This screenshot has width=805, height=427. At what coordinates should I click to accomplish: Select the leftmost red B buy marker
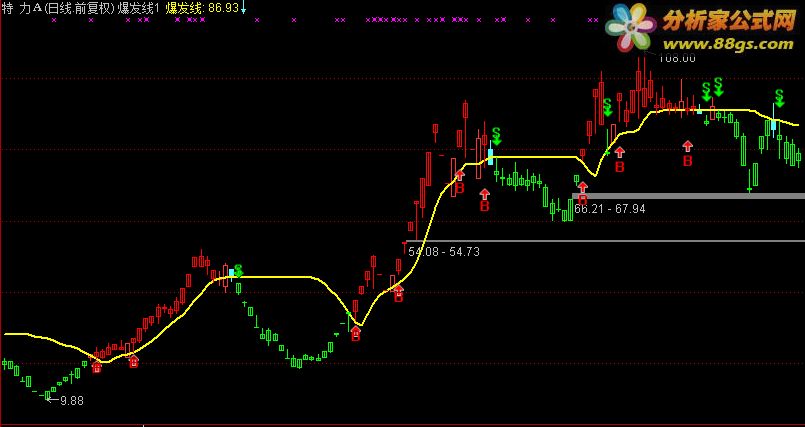(97, 366)
